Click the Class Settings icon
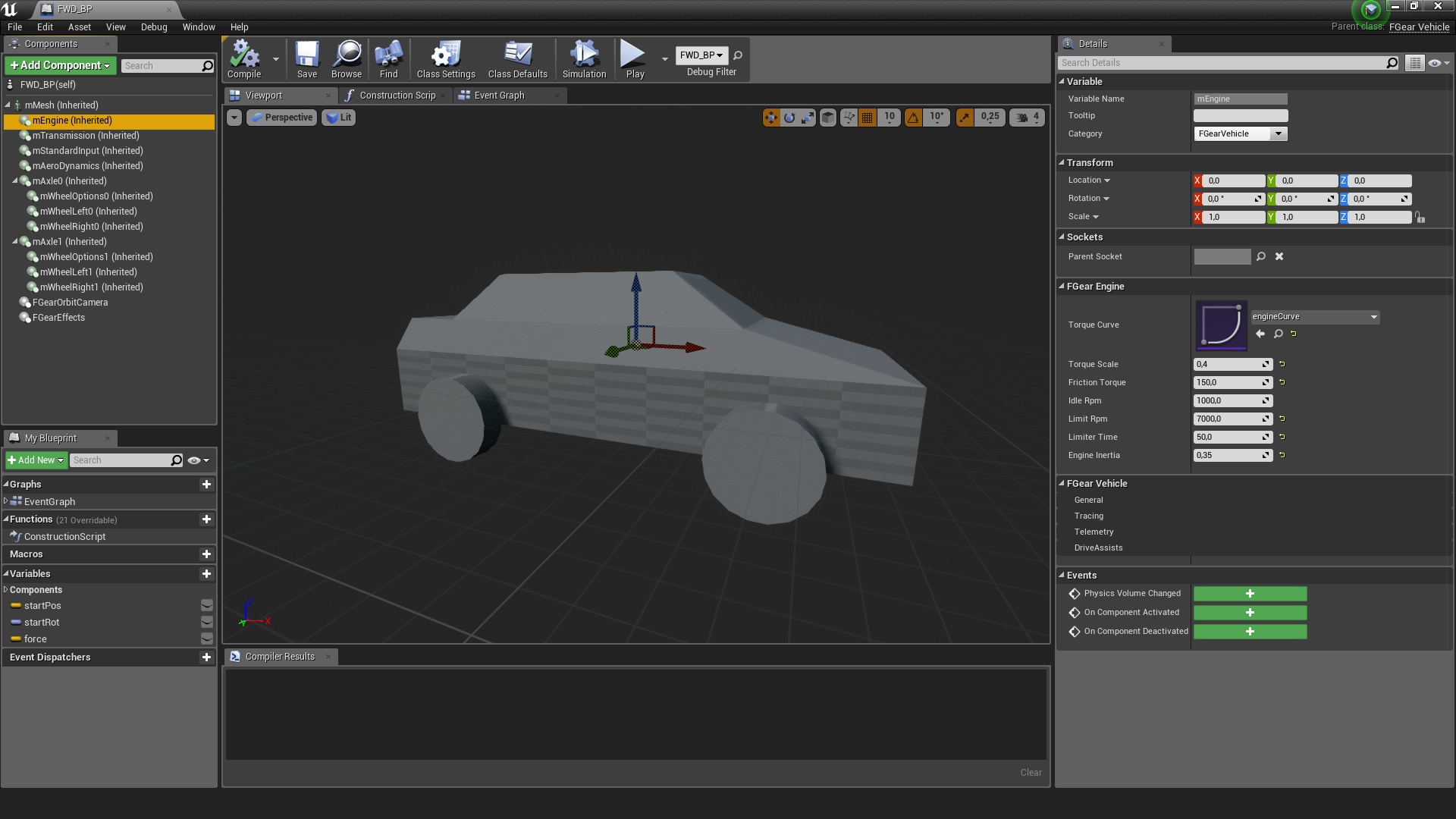Image resolution: width=1456 pixels, height=819 pixels. (x=445, y=55)
